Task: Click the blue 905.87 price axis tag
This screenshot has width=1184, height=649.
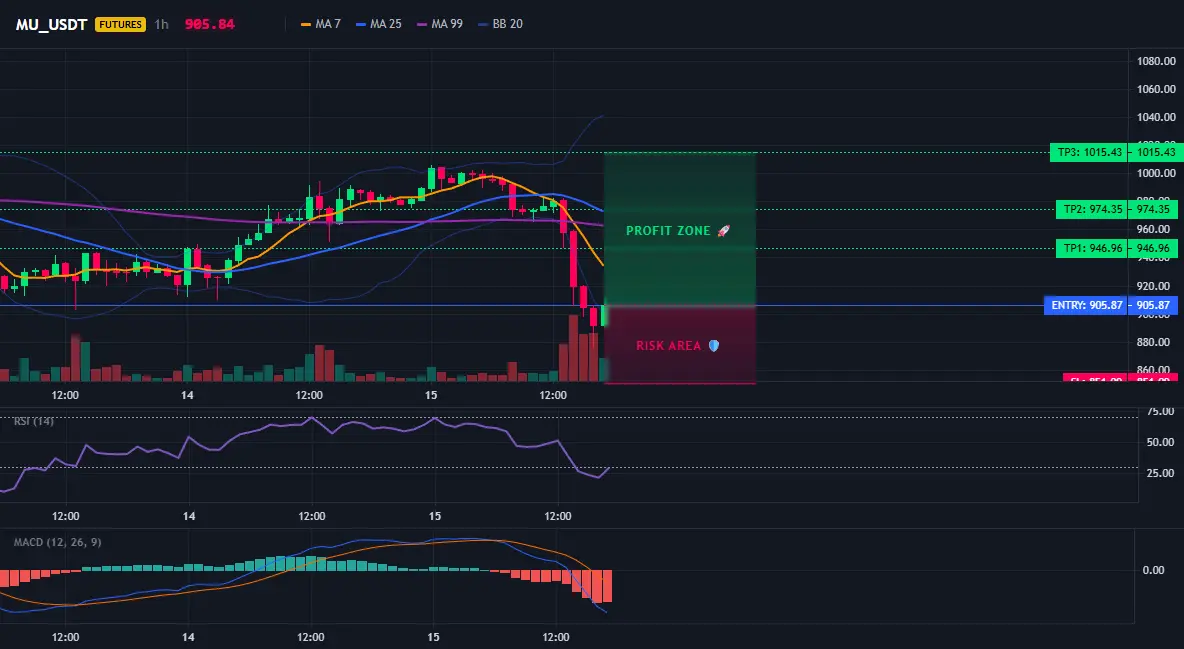Action: 1153,305
